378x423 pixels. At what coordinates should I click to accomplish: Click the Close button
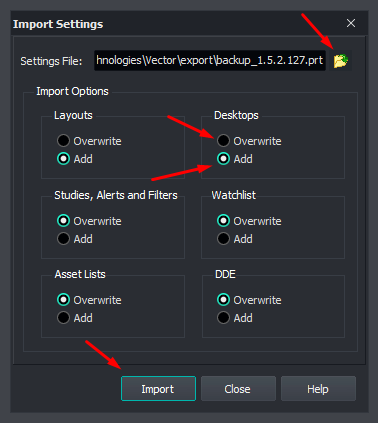point(238,389)
